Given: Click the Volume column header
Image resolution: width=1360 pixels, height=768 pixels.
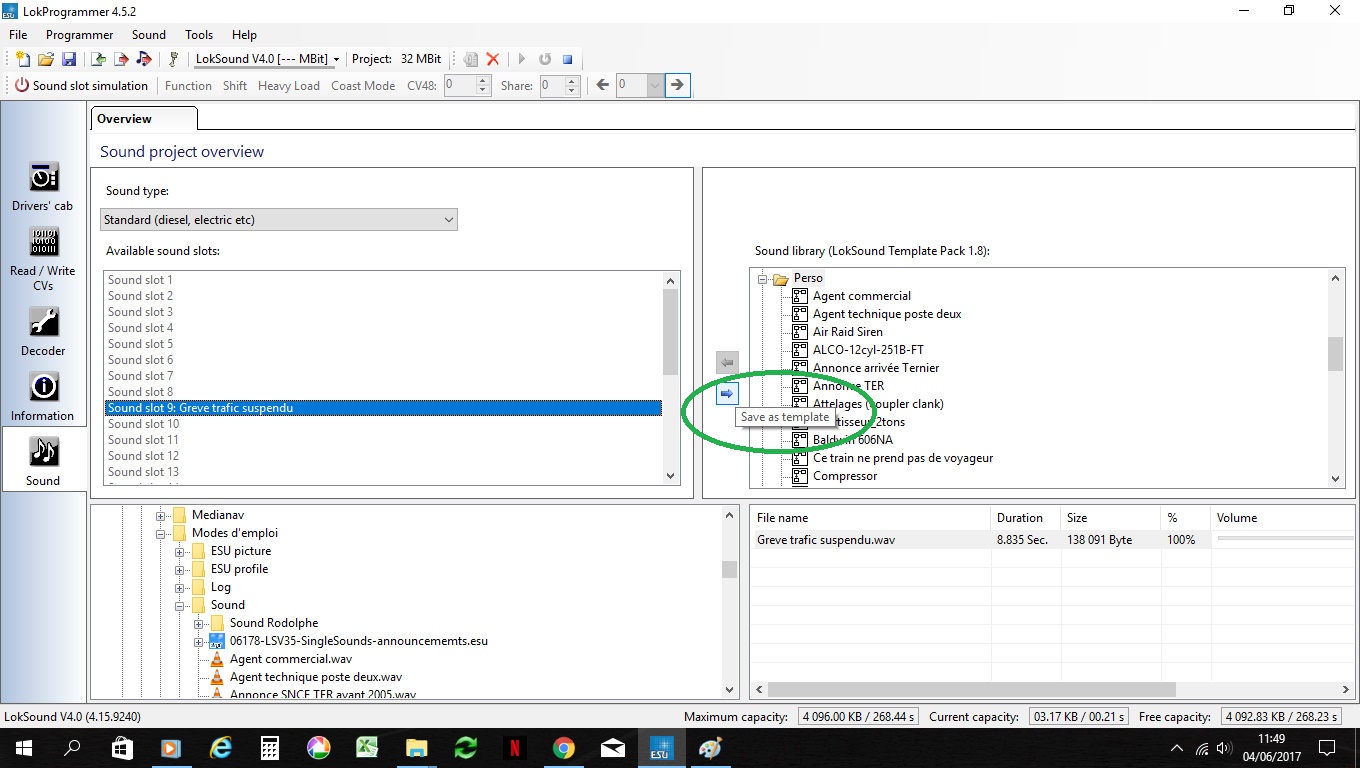Looking at the screenshot, I should point(1284,518).
